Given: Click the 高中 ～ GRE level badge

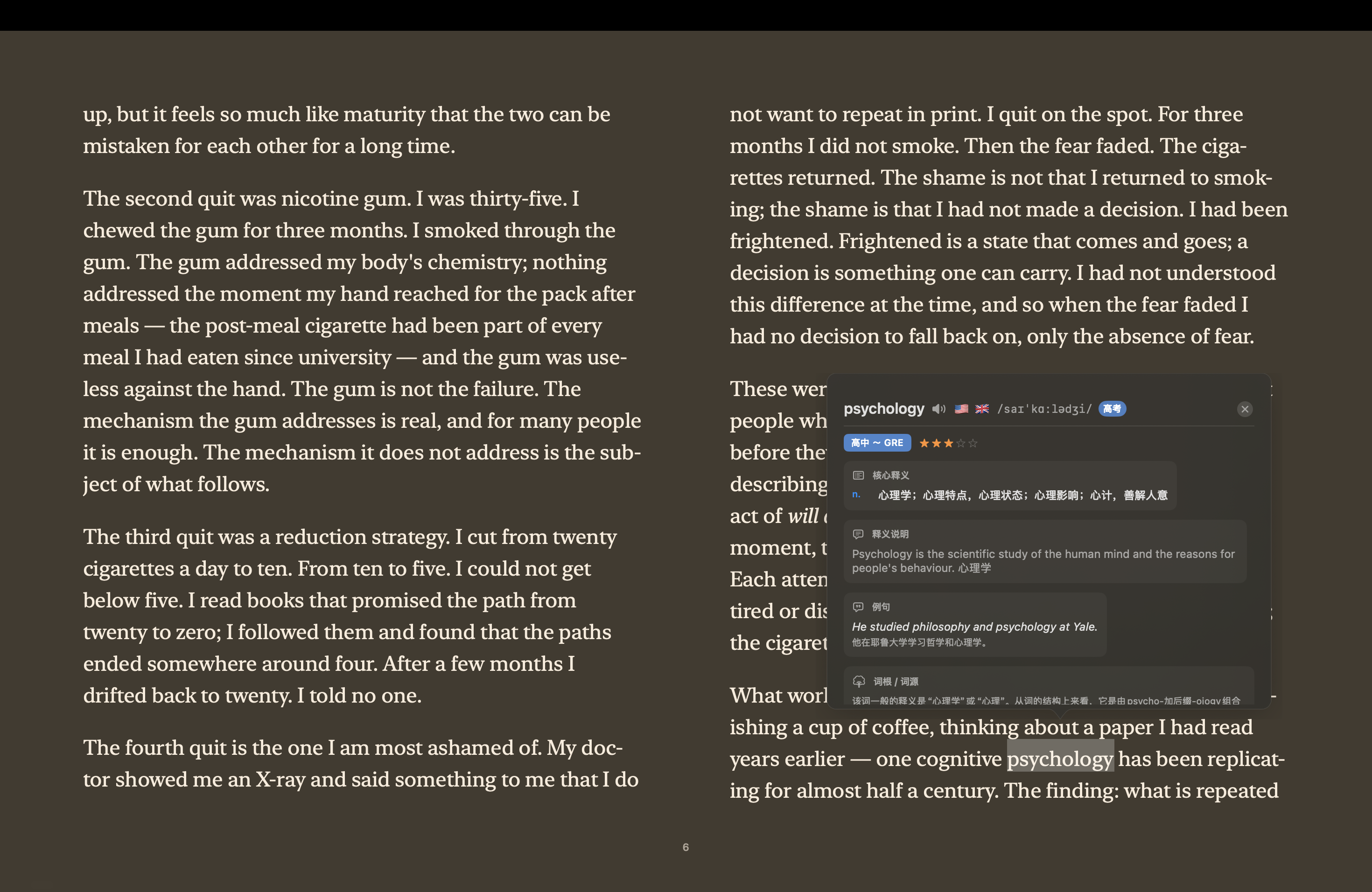Looking at the screenshot, I should [877, 443].
